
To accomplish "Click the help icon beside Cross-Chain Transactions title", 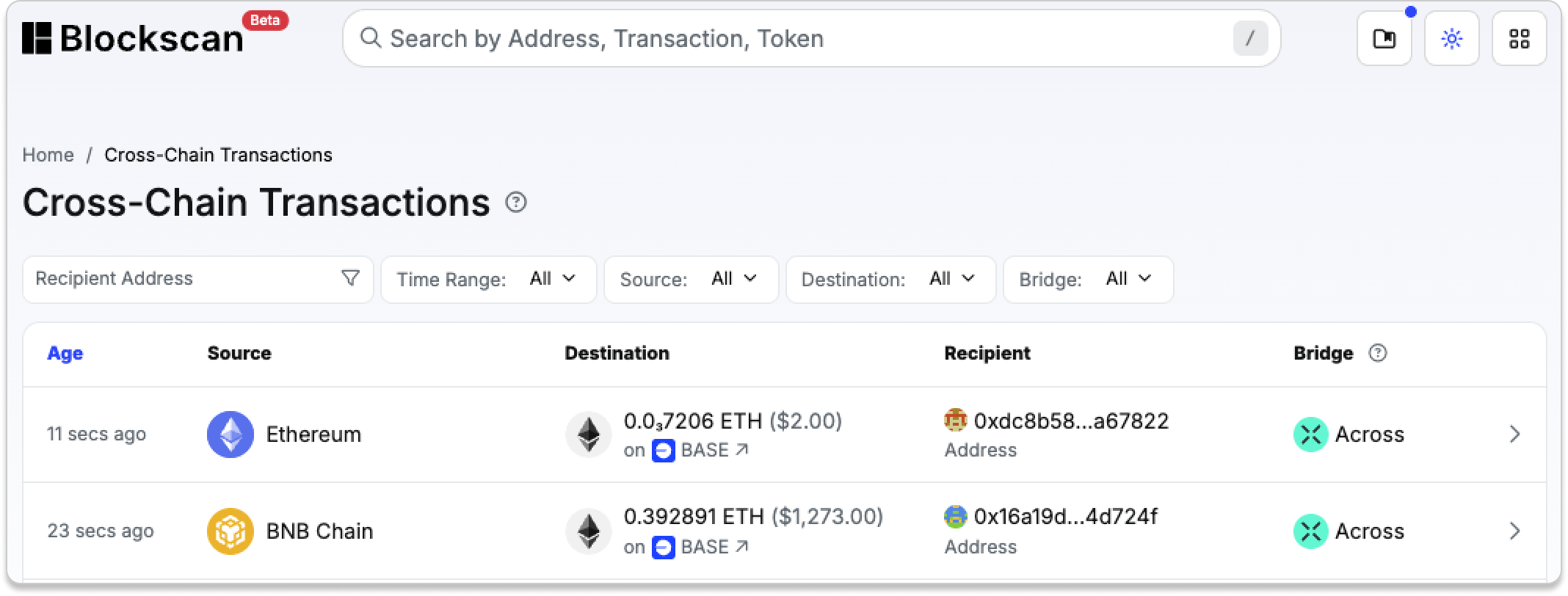I will (516, 202).
